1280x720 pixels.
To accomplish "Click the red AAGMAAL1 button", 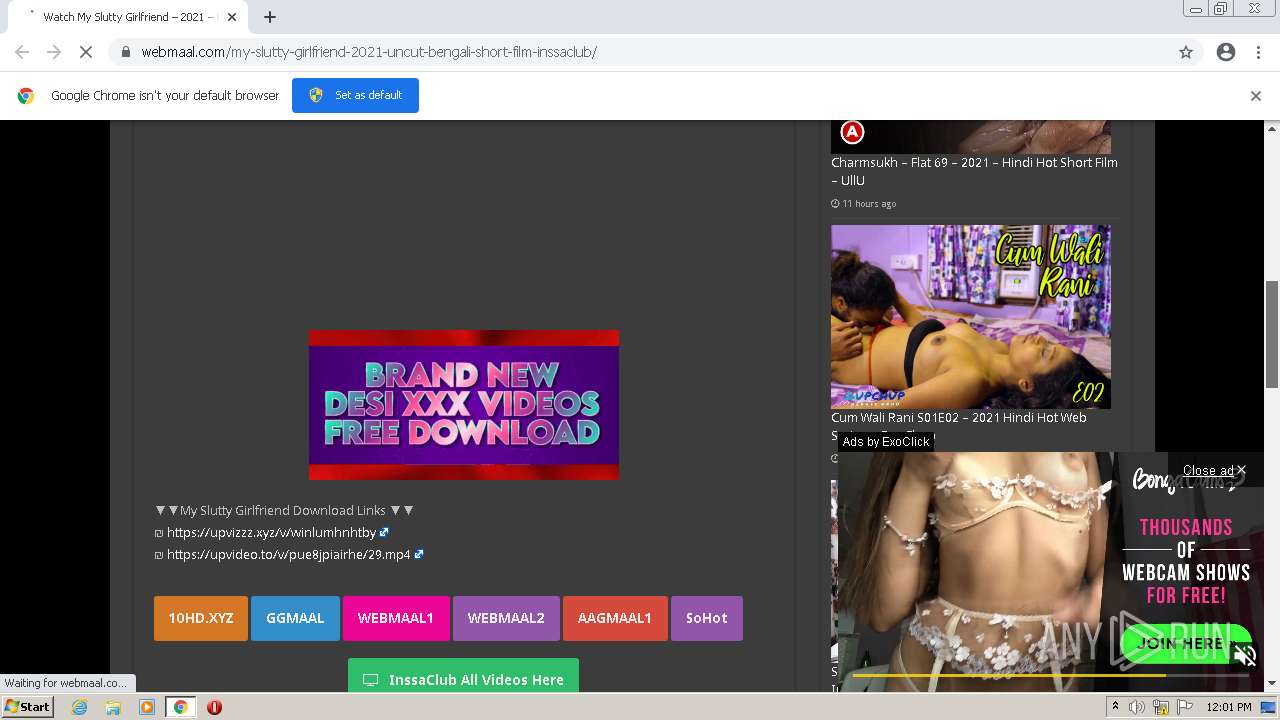I will click(x=615, y=618).
